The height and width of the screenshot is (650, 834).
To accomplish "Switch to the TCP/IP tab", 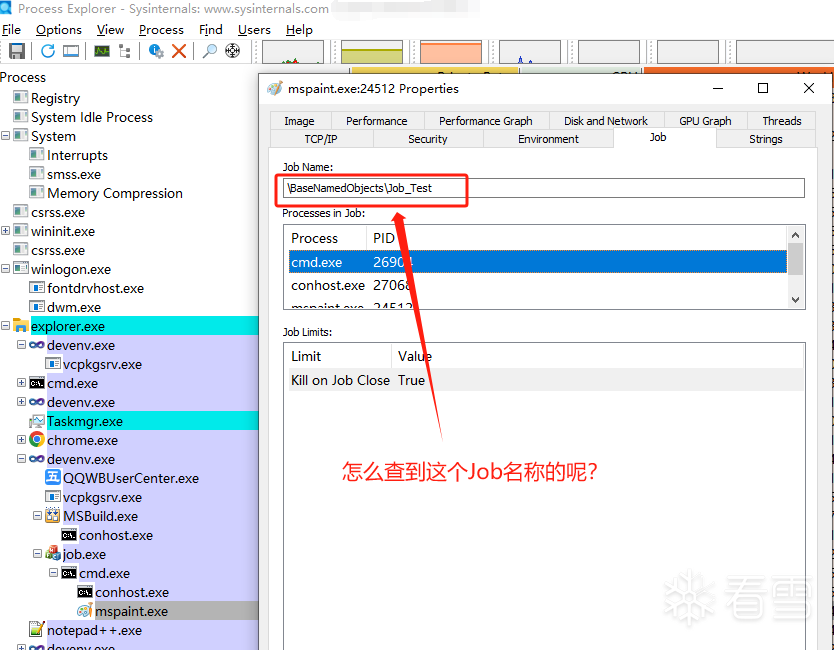I will 321,139.
